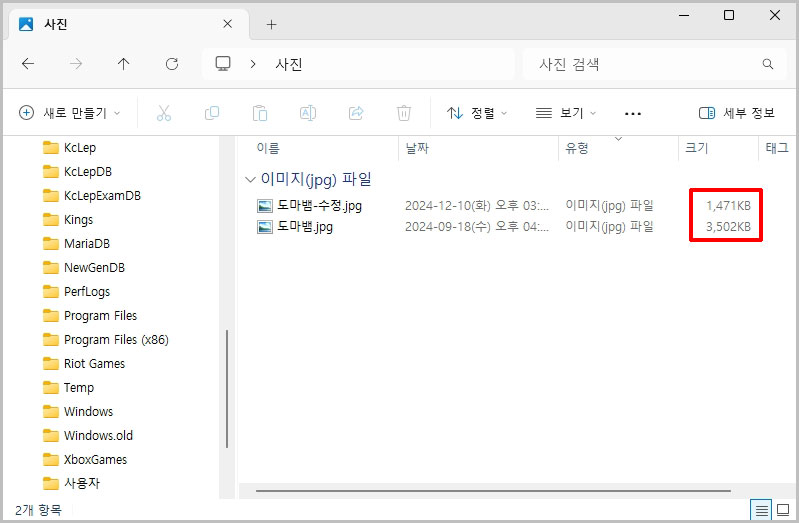Go back with the left arrow
Screen dimensions: 799x523
tap(28, 64)
